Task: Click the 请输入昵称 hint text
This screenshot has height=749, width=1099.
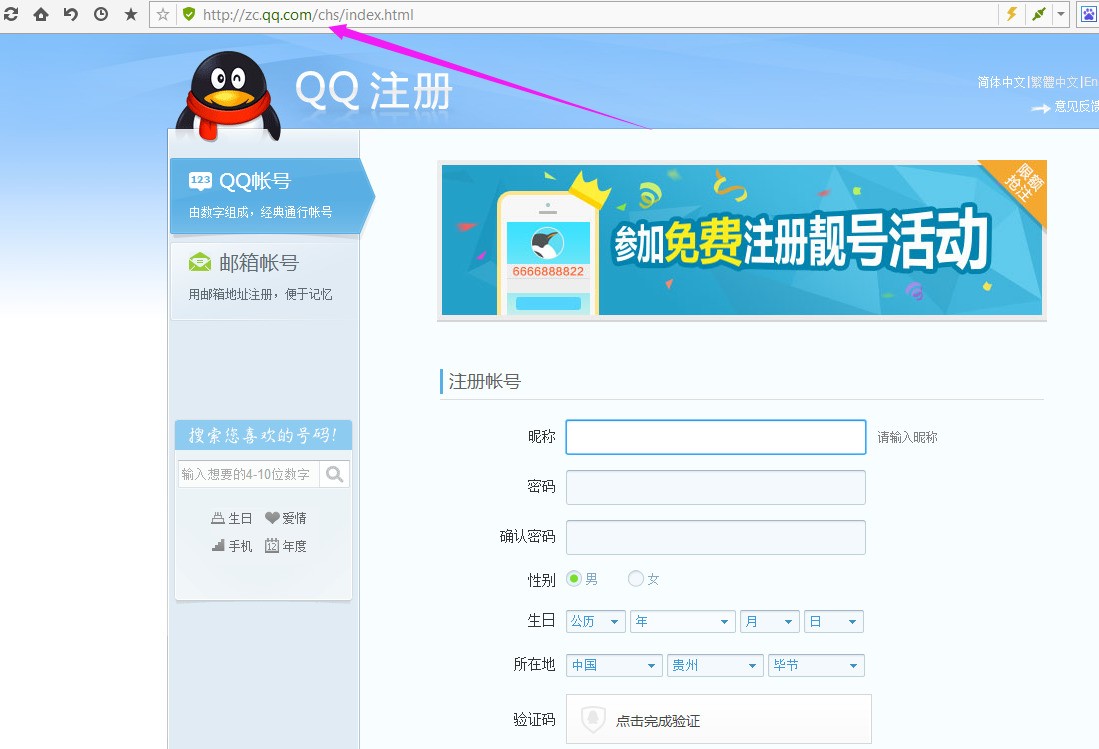Action: point(907,437)
